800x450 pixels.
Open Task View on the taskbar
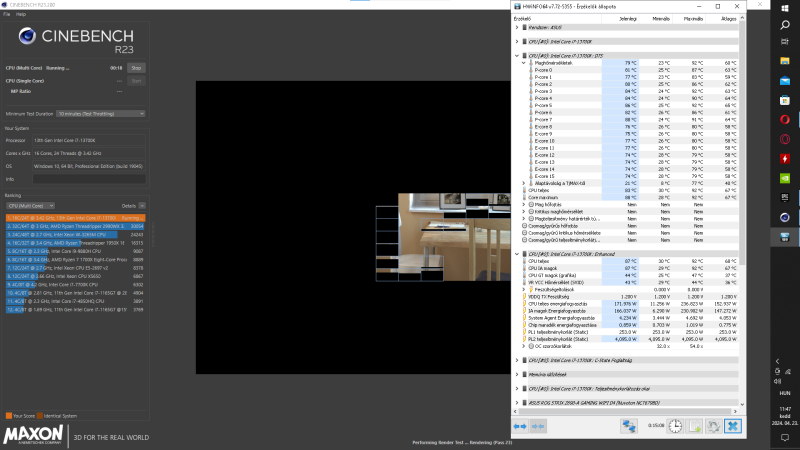[x=785, y=42]
